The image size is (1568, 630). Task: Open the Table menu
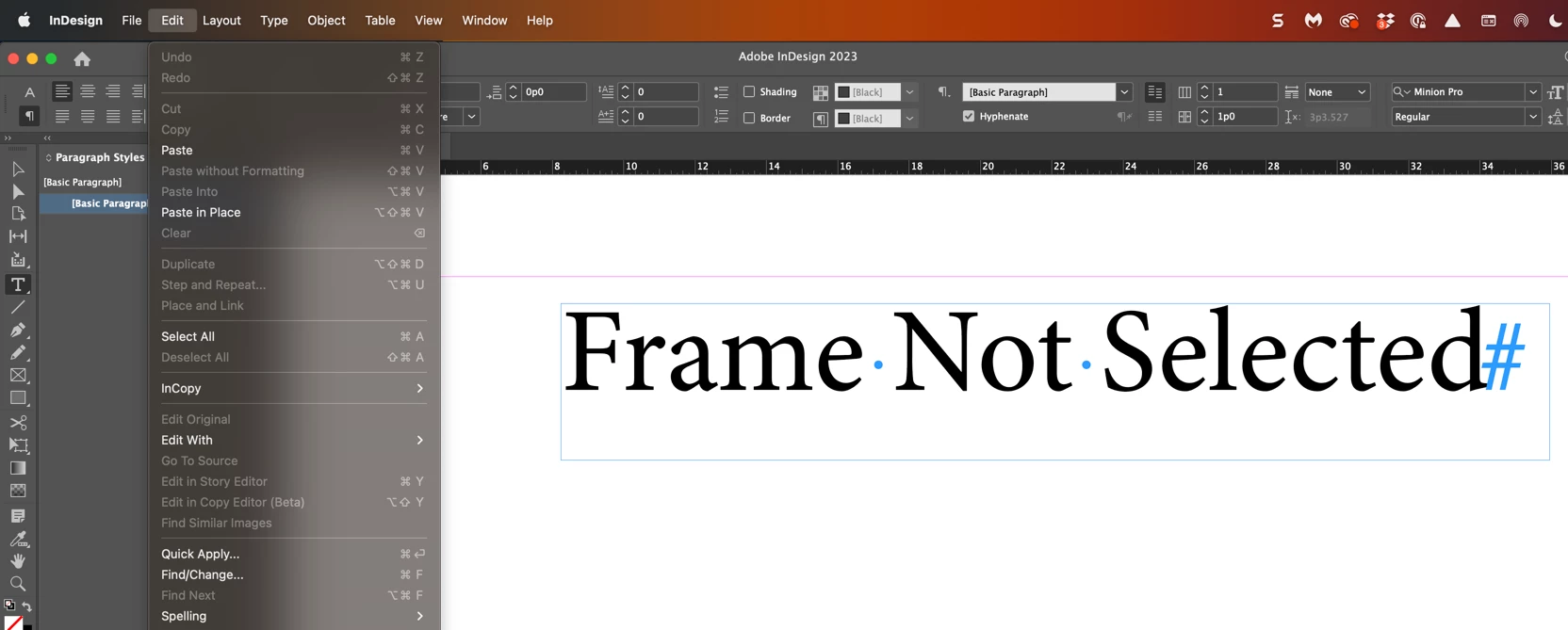(380, 20)
